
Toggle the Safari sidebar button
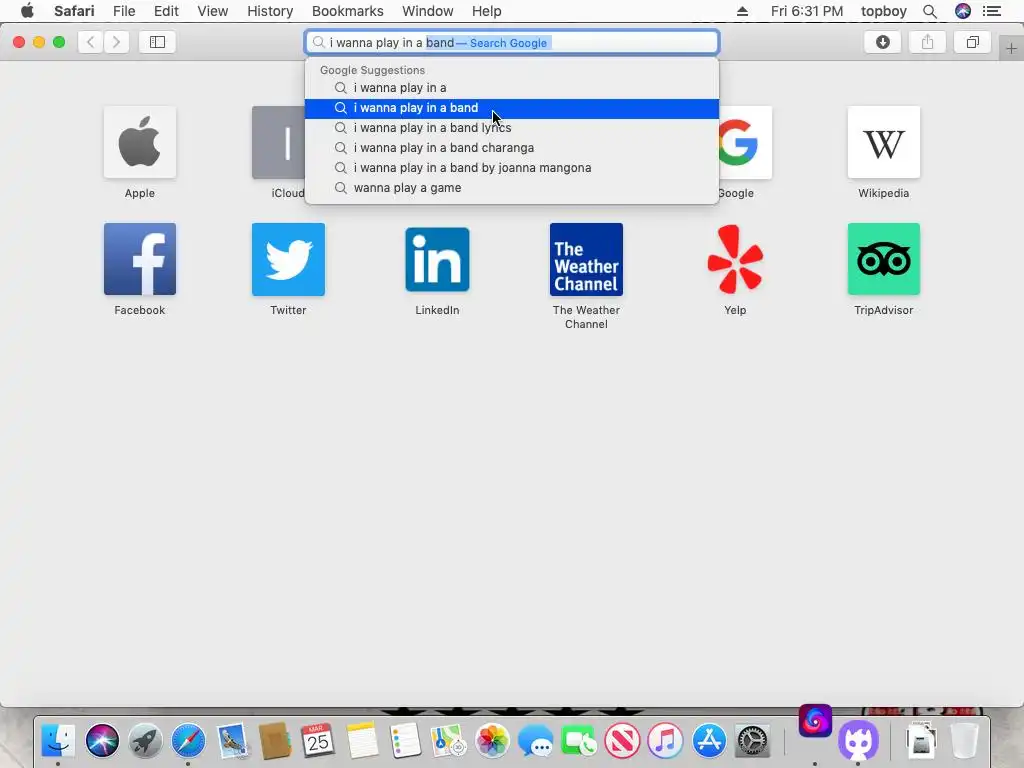point(157,42)
